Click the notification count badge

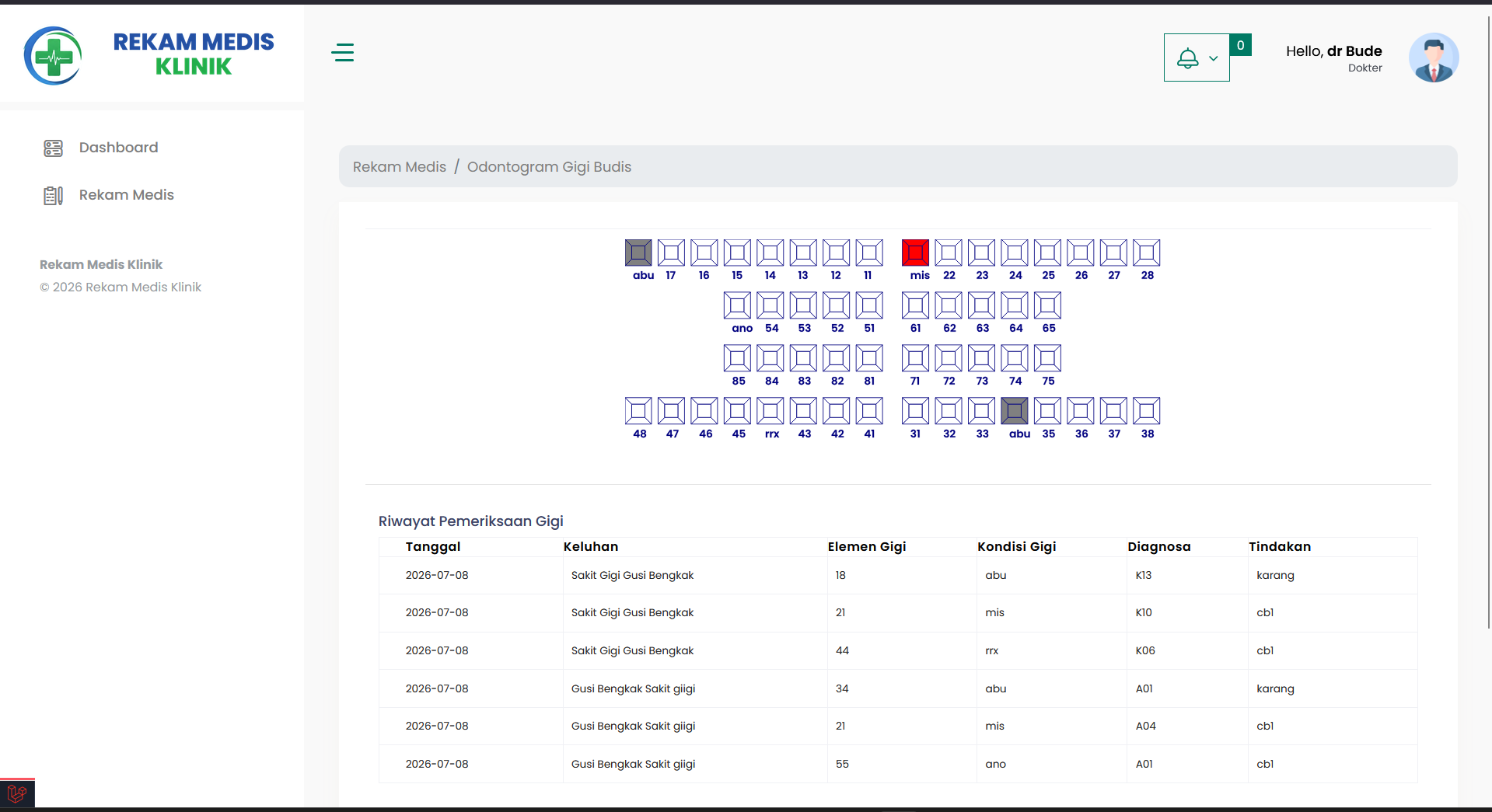pyautogui.click(x=1240, y=45)
